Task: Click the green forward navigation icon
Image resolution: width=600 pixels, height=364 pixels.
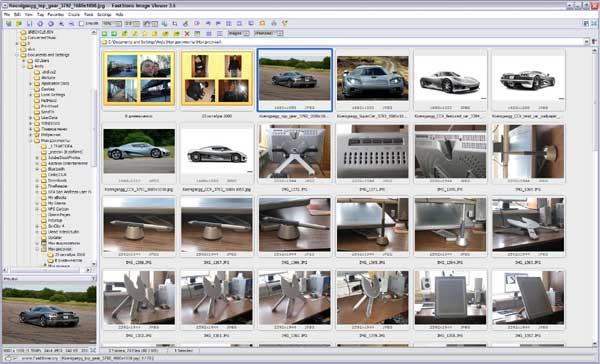Action: pos(114,34)
